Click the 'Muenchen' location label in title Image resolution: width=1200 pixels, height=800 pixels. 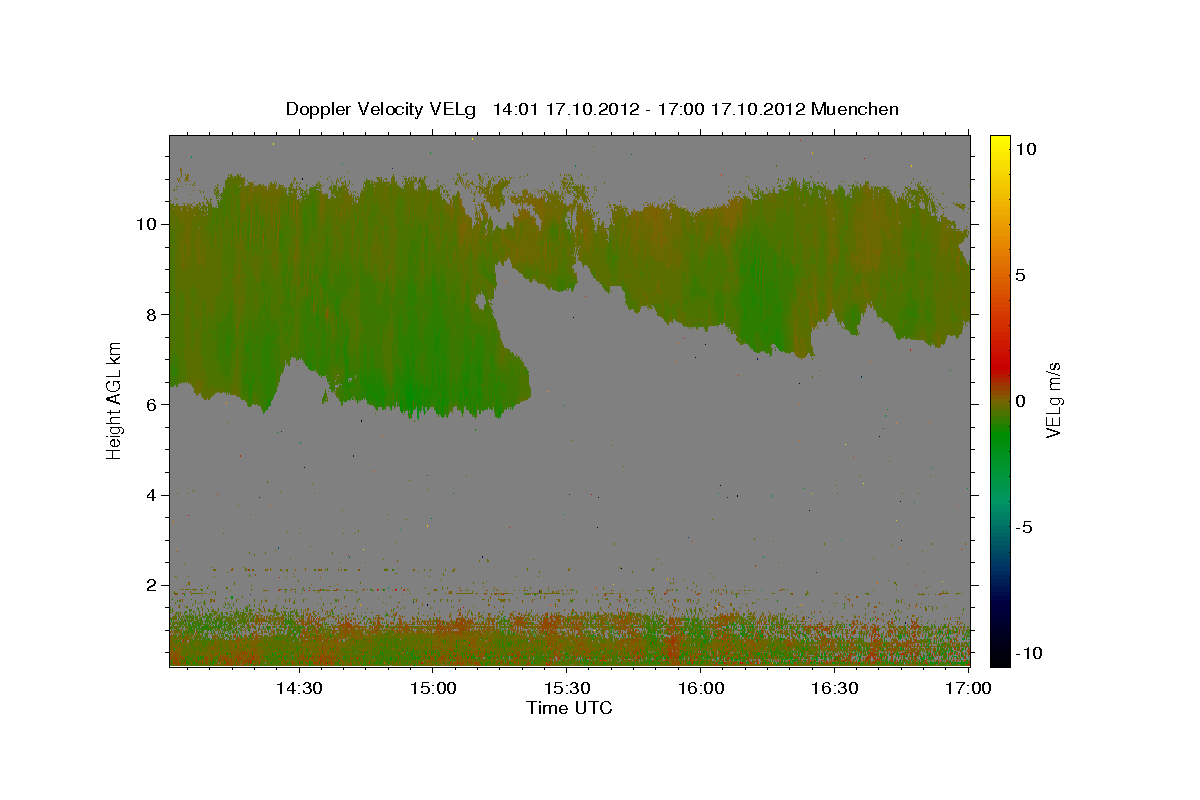click(x=855, y=109)
